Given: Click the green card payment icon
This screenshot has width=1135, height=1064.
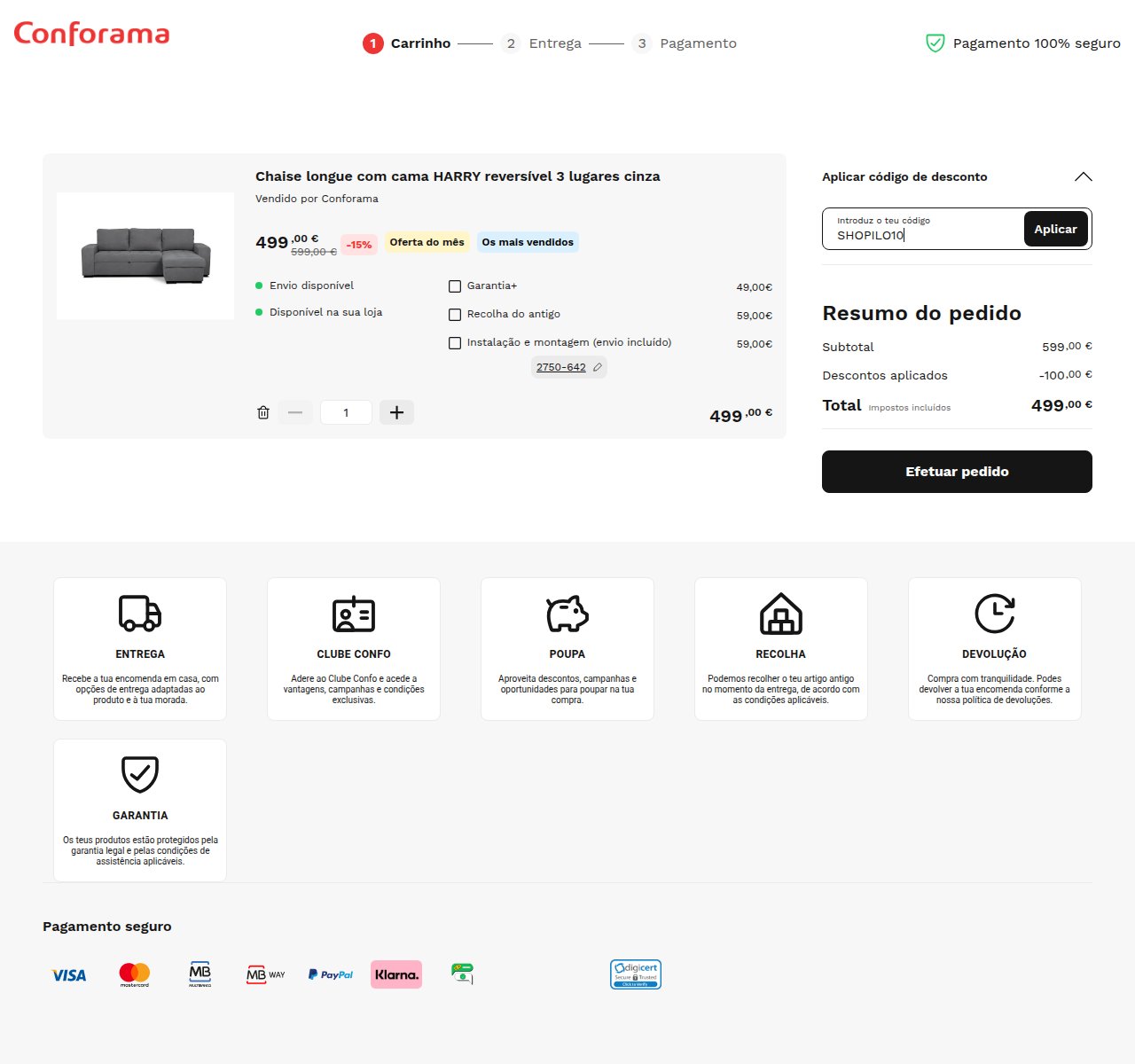Looking at the screenshot, I should [x=462, y=974].
